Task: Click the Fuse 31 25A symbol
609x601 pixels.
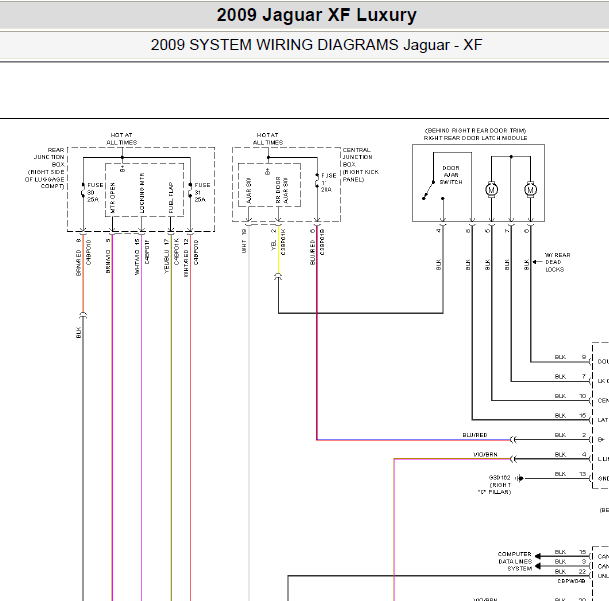Action: click(190, 190)
